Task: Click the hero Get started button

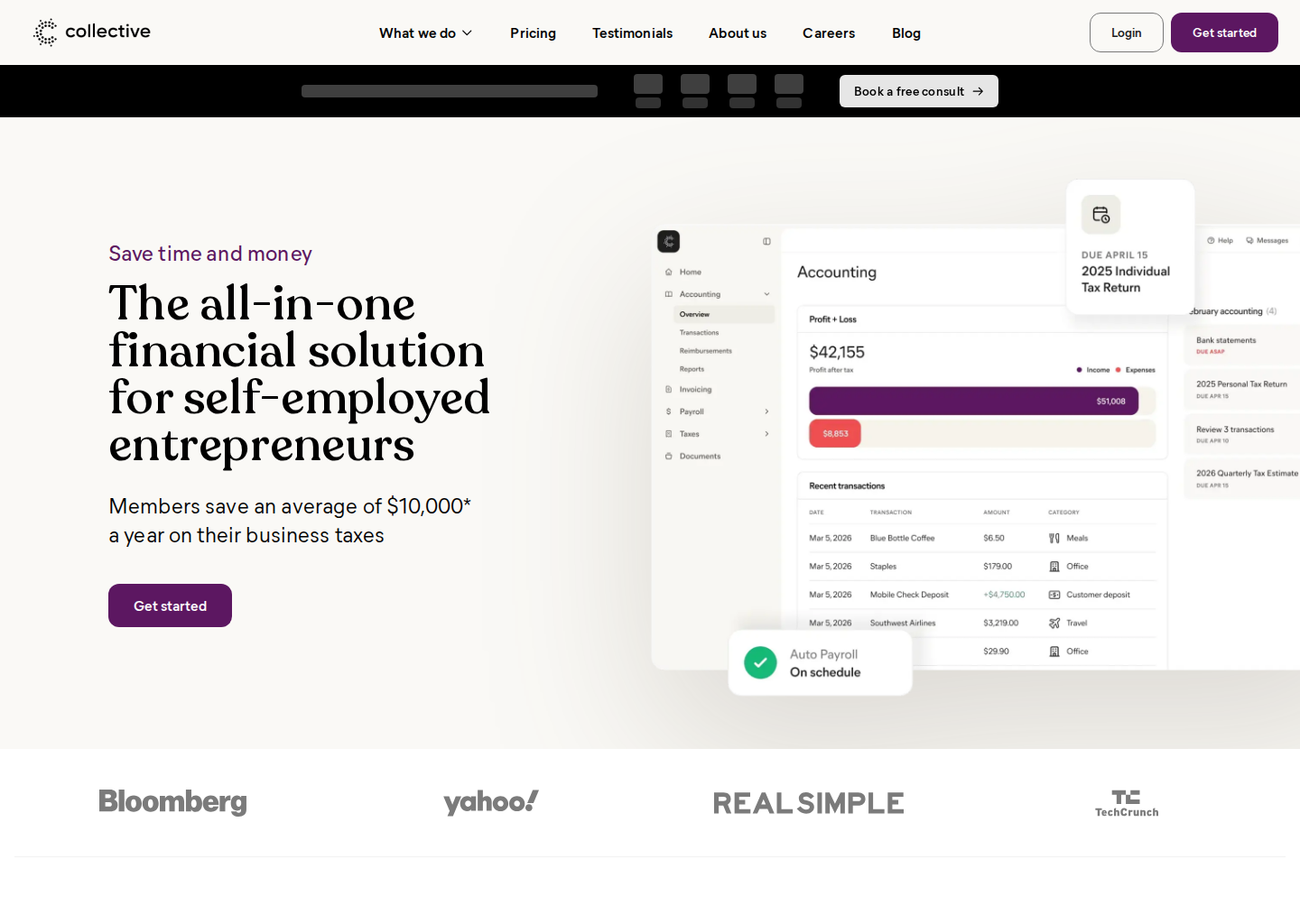Action: (170, 605)
